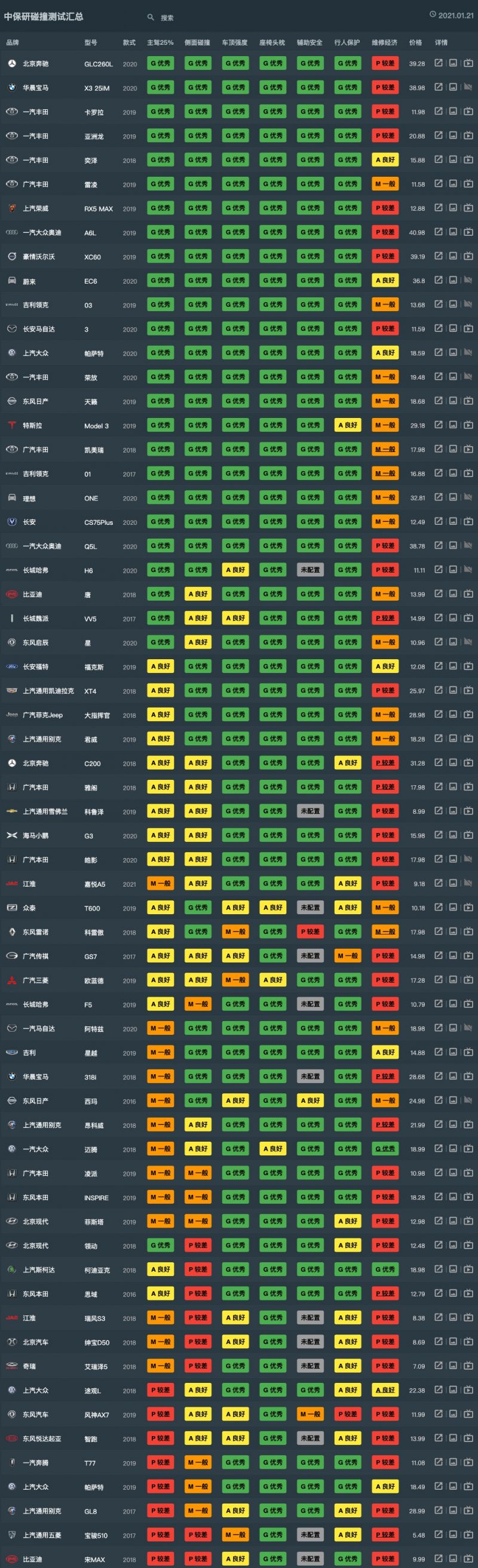Click the 2021.01.21 date label

point(455,15)
